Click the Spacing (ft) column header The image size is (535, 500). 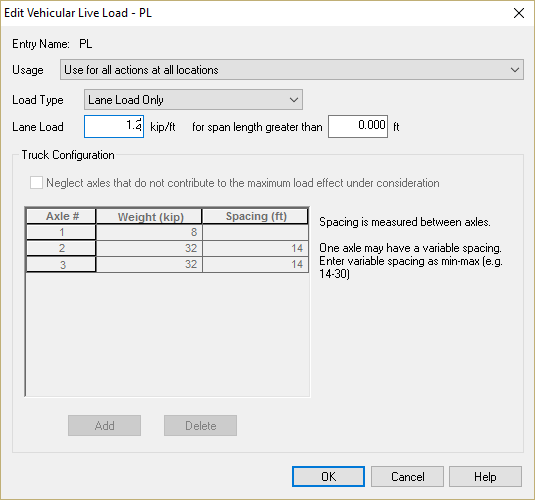tap(256, 216)
